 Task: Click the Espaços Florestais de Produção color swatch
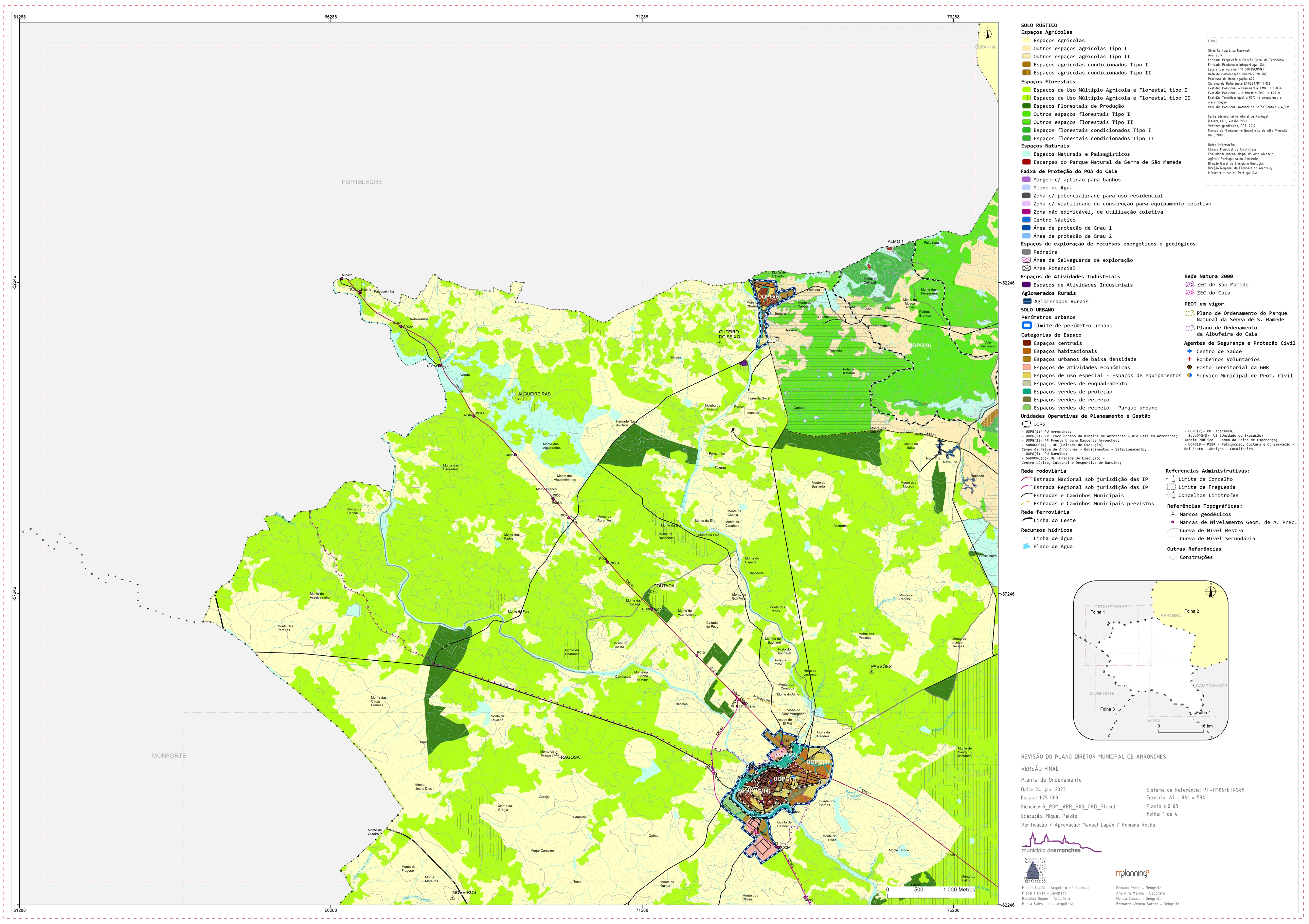pos(1026,106)
